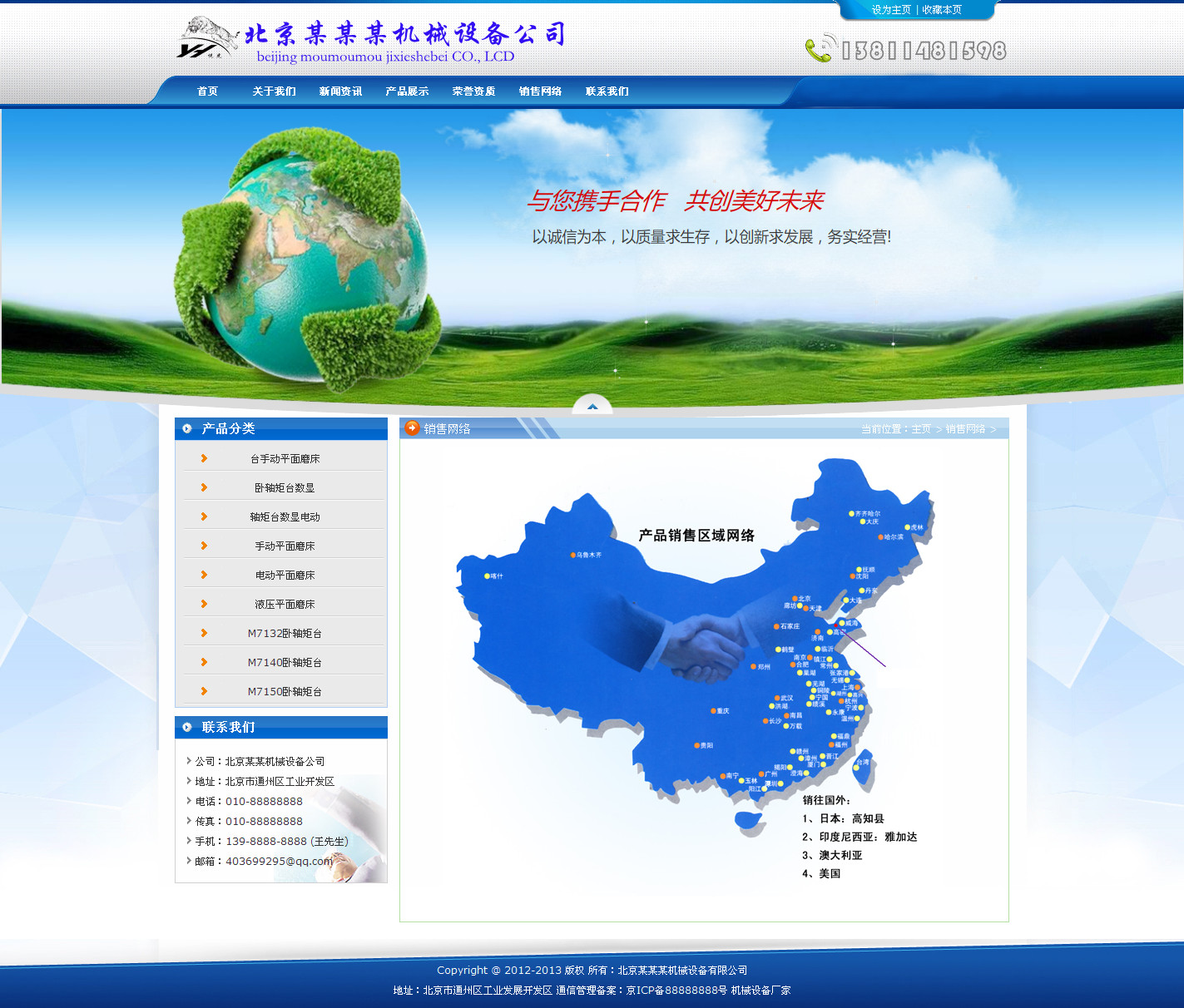The height and width of the screenshot is (1008, 1184).
Task: Click the orange arrow next to 液压平面磨床
Action: pos(204,604)
